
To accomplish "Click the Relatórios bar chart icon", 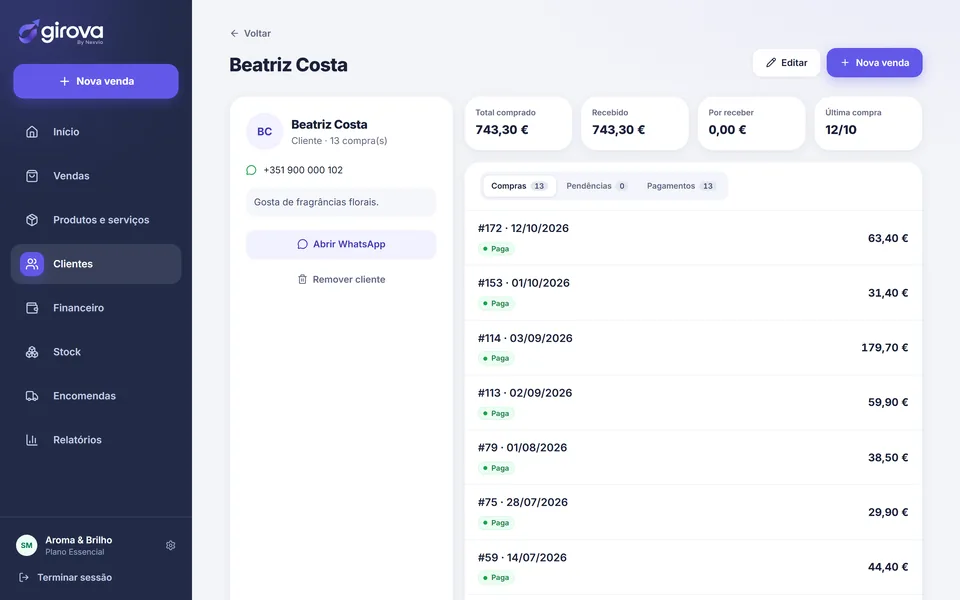I will (x=32, y=440).
